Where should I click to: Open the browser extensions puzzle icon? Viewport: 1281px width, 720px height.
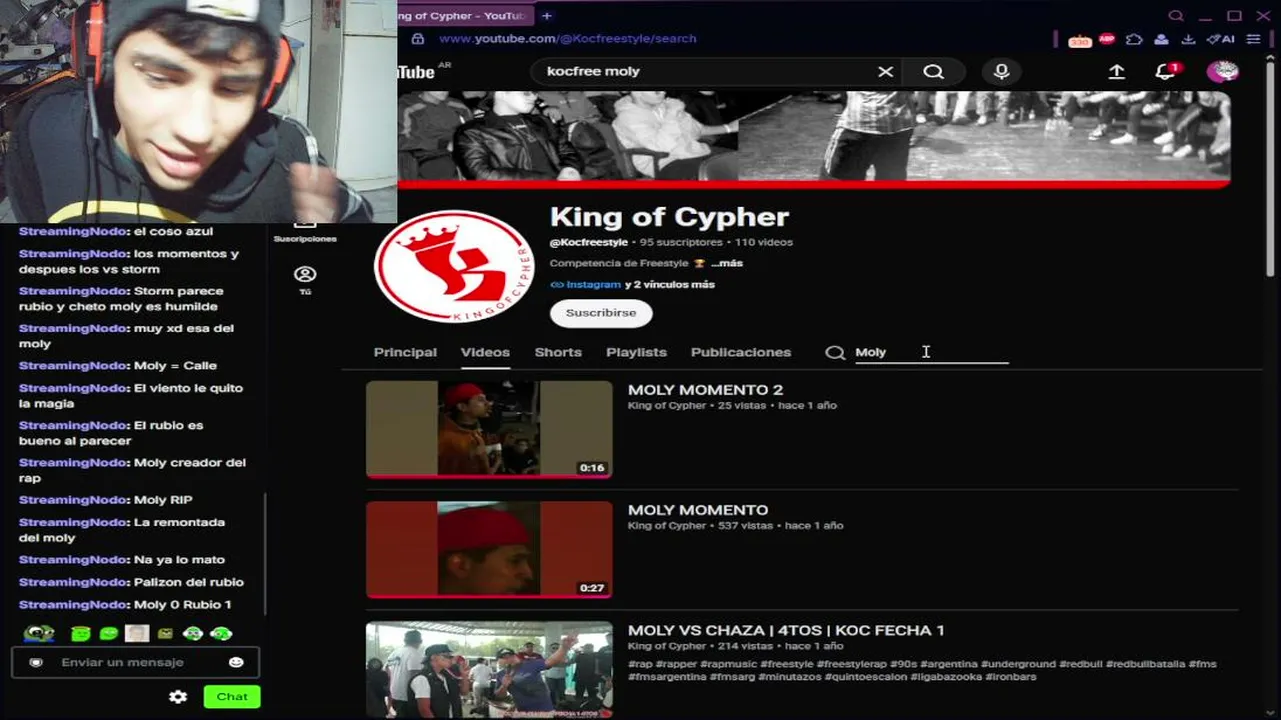pos(1134,39)
